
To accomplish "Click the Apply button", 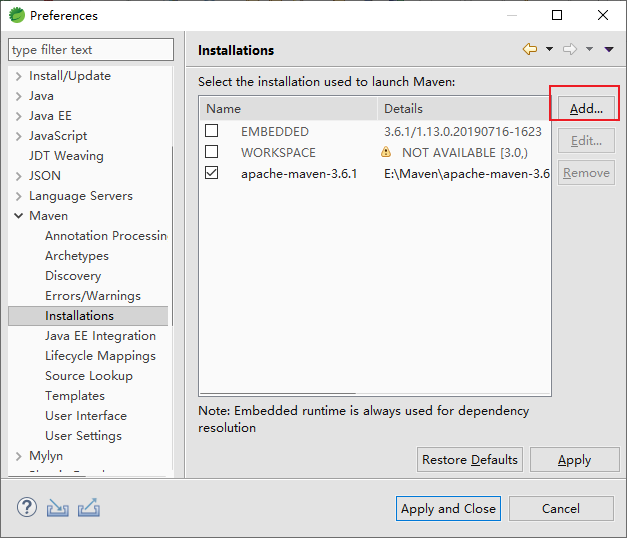I will click(574, 460).
